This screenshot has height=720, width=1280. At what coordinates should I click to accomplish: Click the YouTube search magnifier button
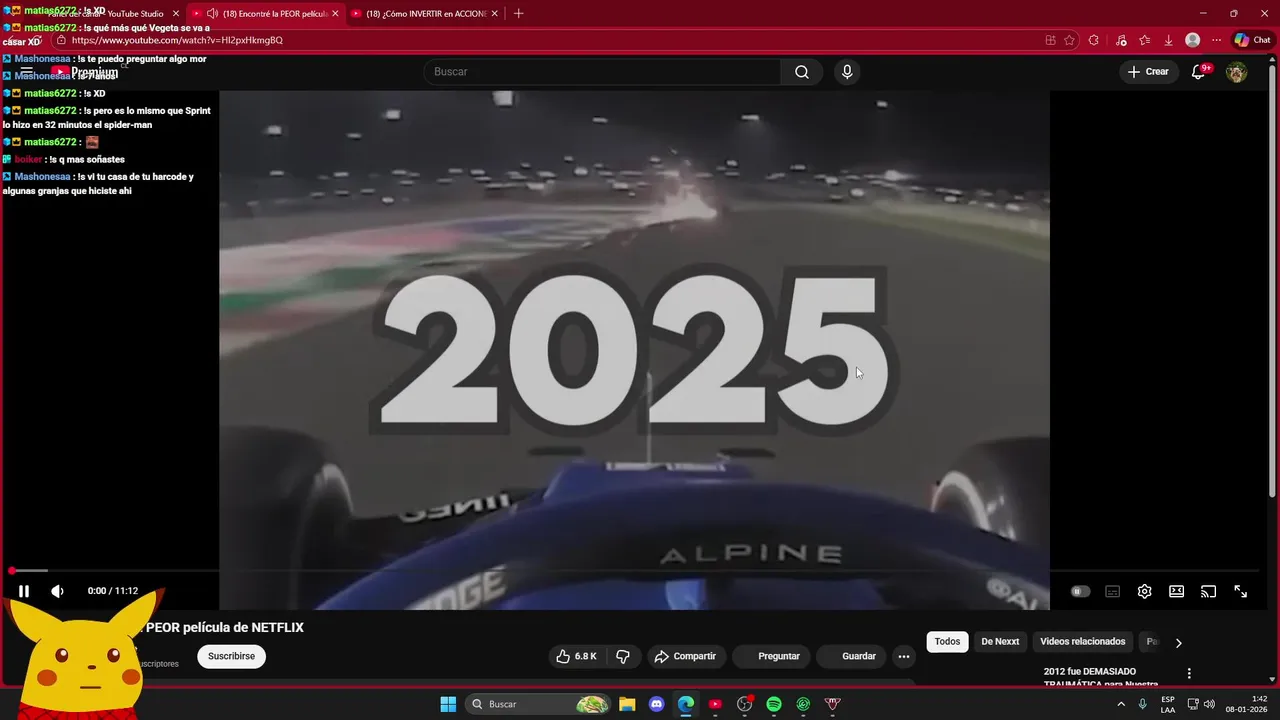[802, 72]
